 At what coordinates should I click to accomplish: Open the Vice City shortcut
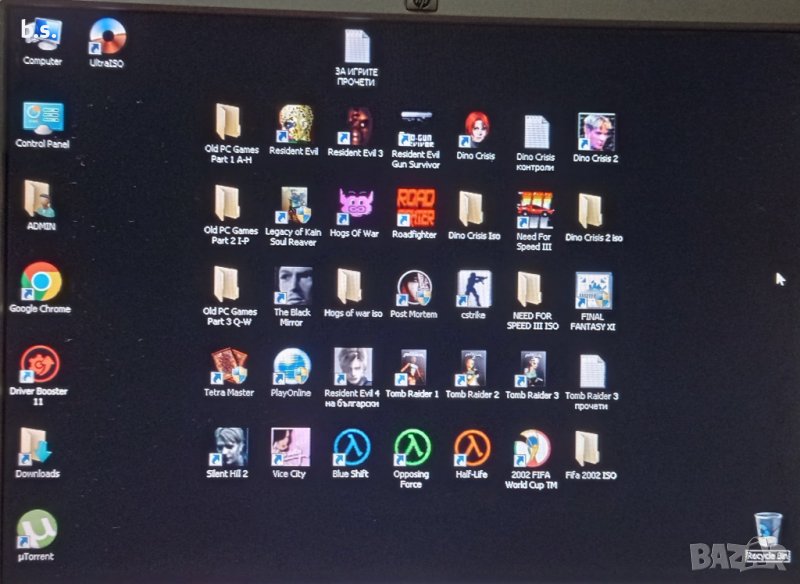pyautogui.click(x=289, y=447)
